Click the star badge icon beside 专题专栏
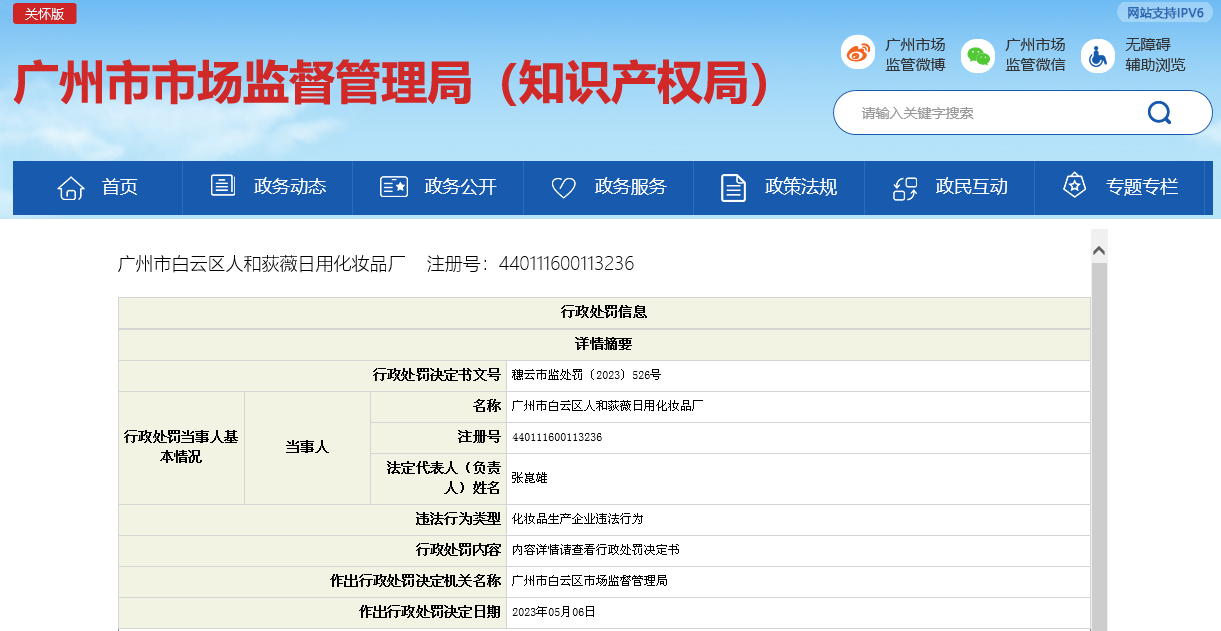Viewport: 1221px width, 631px height. point(1074,186)
